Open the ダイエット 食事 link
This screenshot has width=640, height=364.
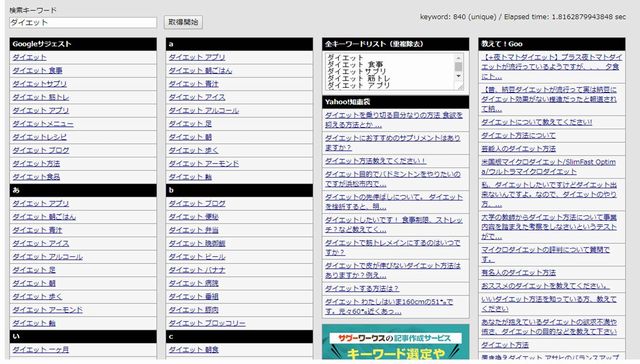(x=37, y=71)
